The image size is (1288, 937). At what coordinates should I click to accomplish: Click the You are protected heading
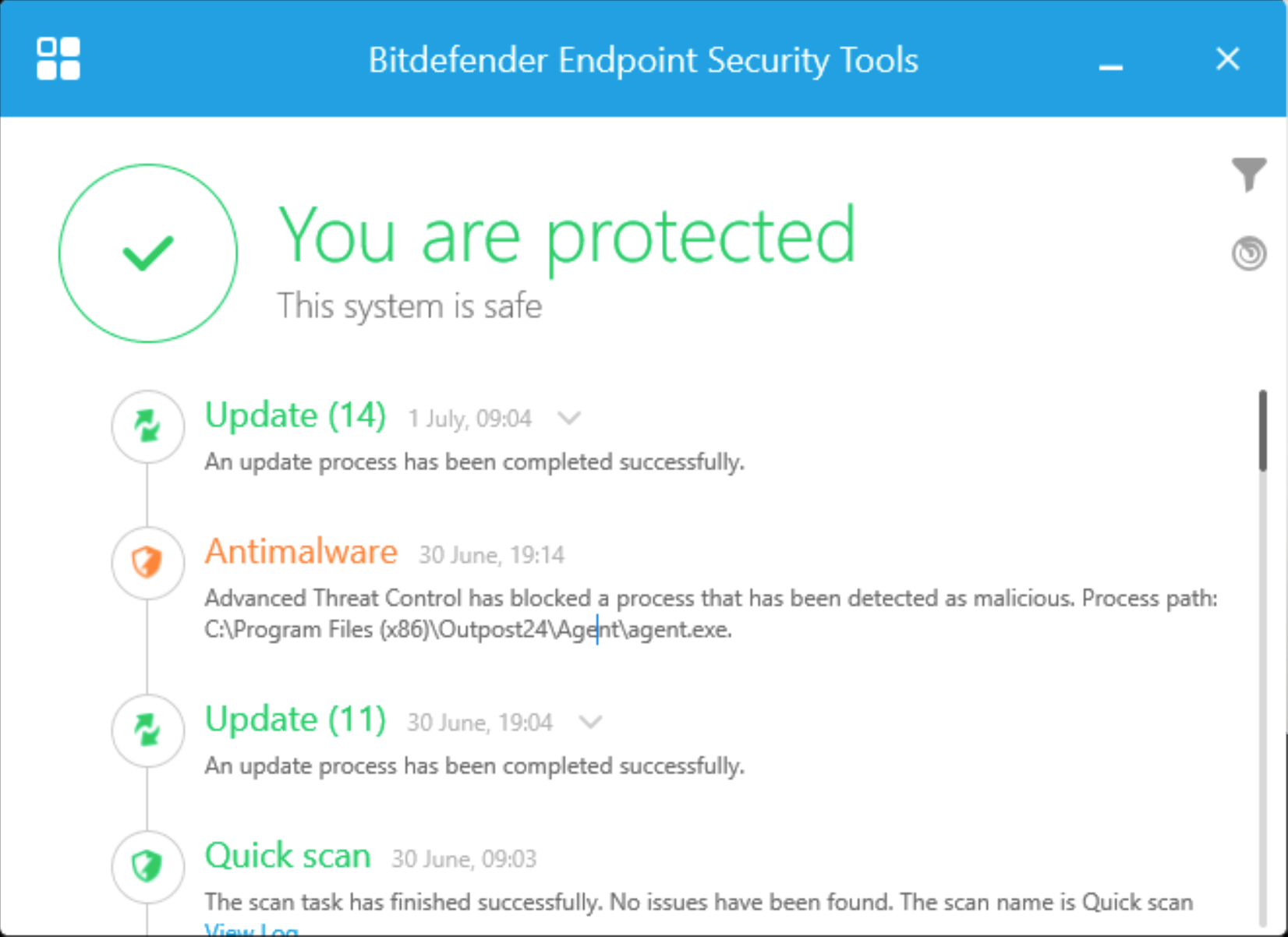tap(567, 236)
